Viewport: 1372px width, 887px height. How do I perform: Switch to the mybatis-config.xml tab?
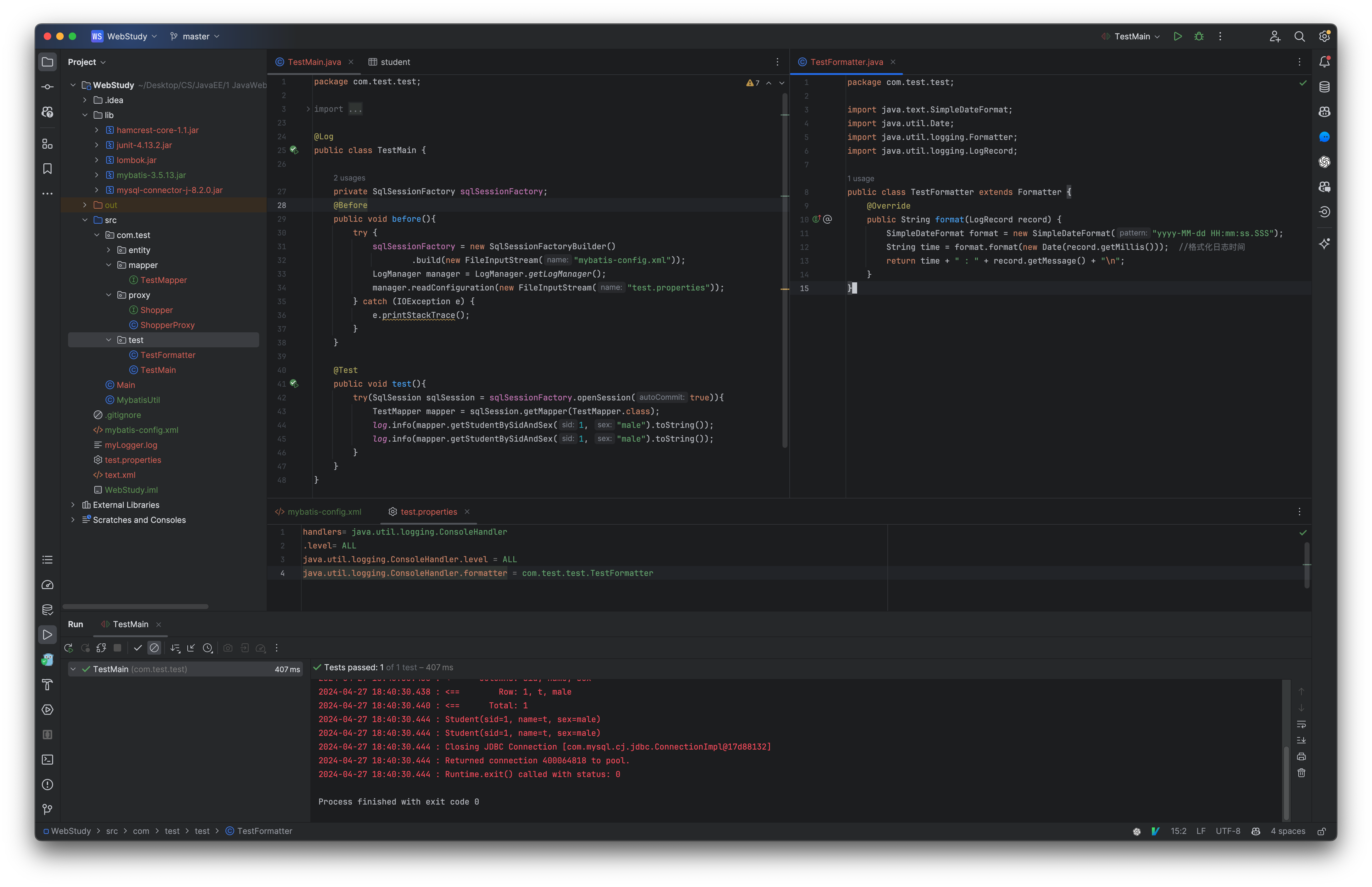click(324, 512)
